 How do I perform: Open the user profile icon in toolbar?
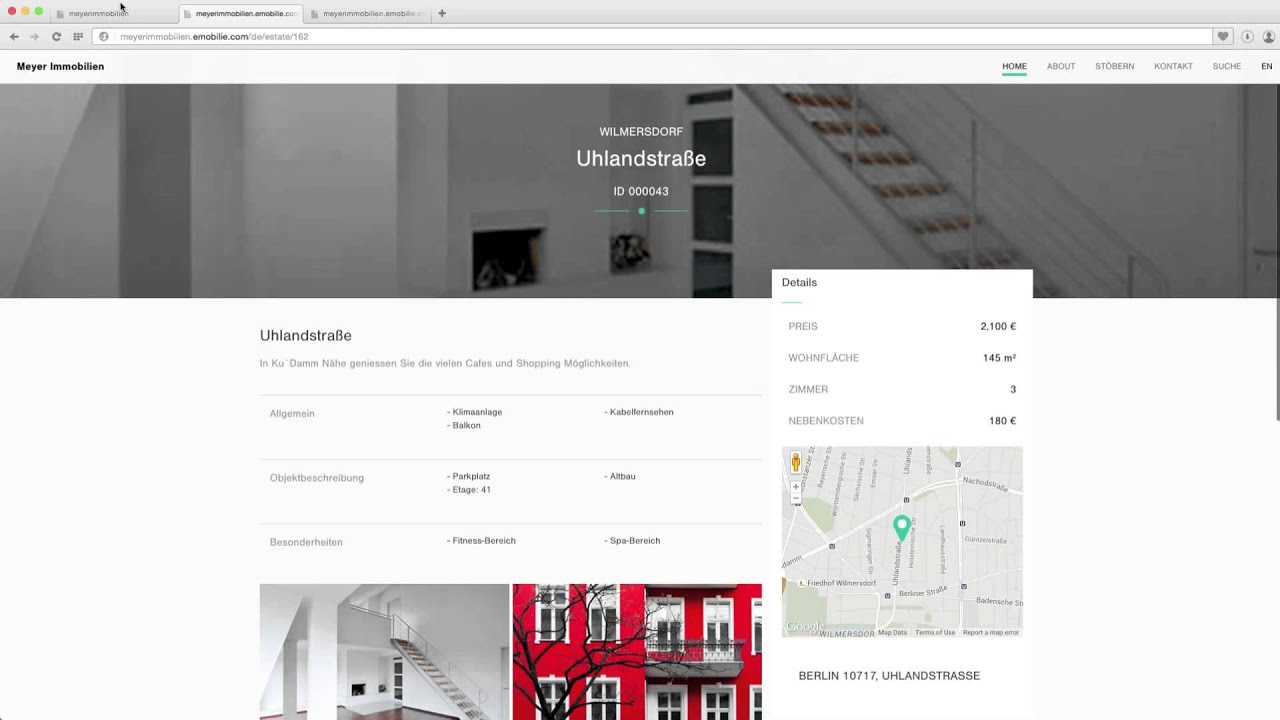[x=1268, y=36]
